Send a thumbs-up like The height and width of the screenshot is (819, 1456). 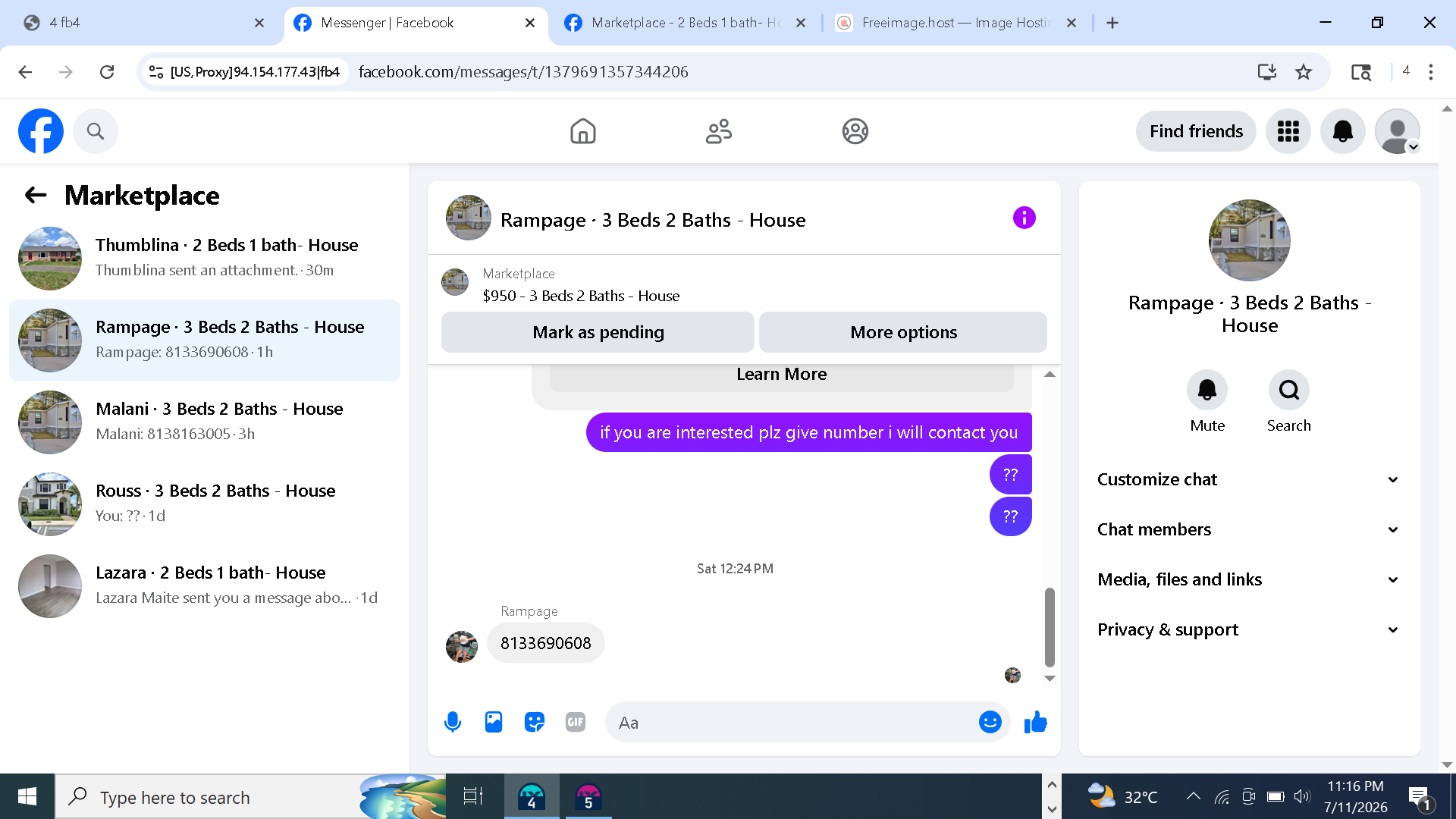[x=1035, y=722]
